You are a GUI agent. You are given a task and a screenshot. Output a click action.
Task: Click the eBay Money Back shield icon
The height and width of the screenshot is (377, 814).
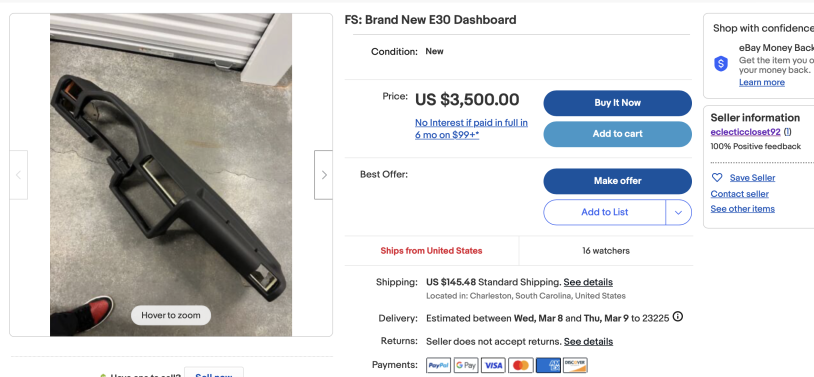[x=721, y=64]
